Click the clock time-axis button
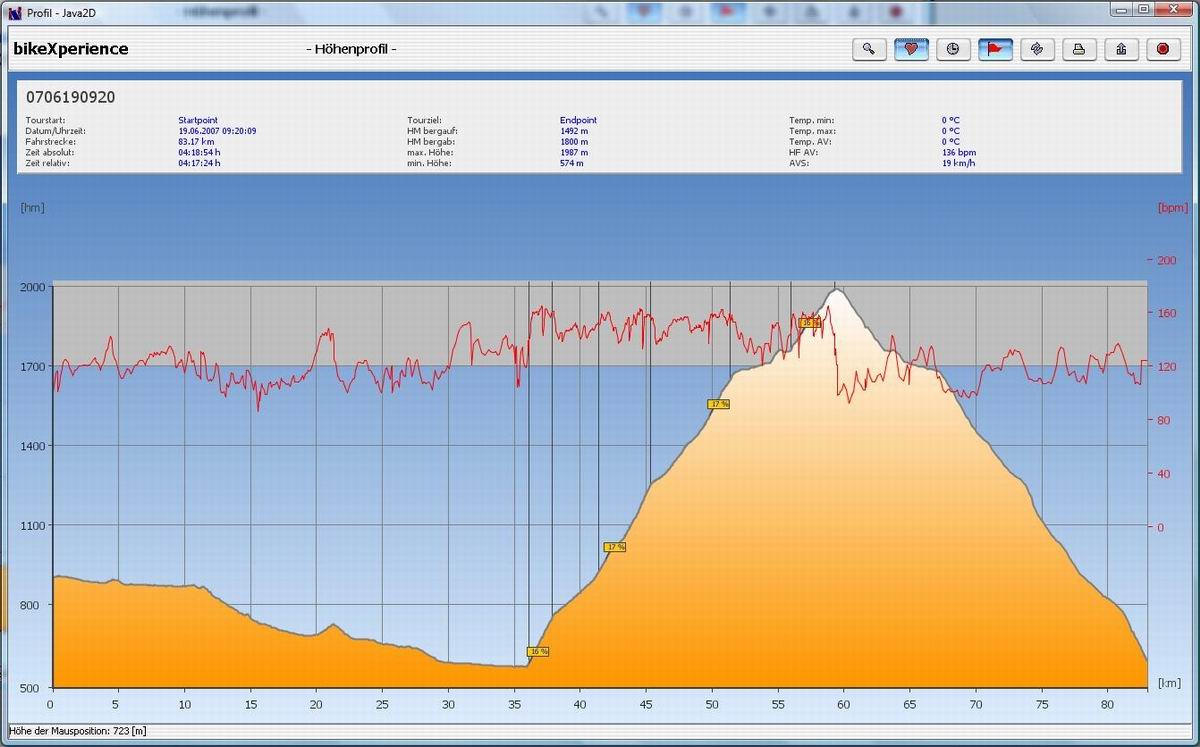The image size is (1200, 747). pos(953,49)
